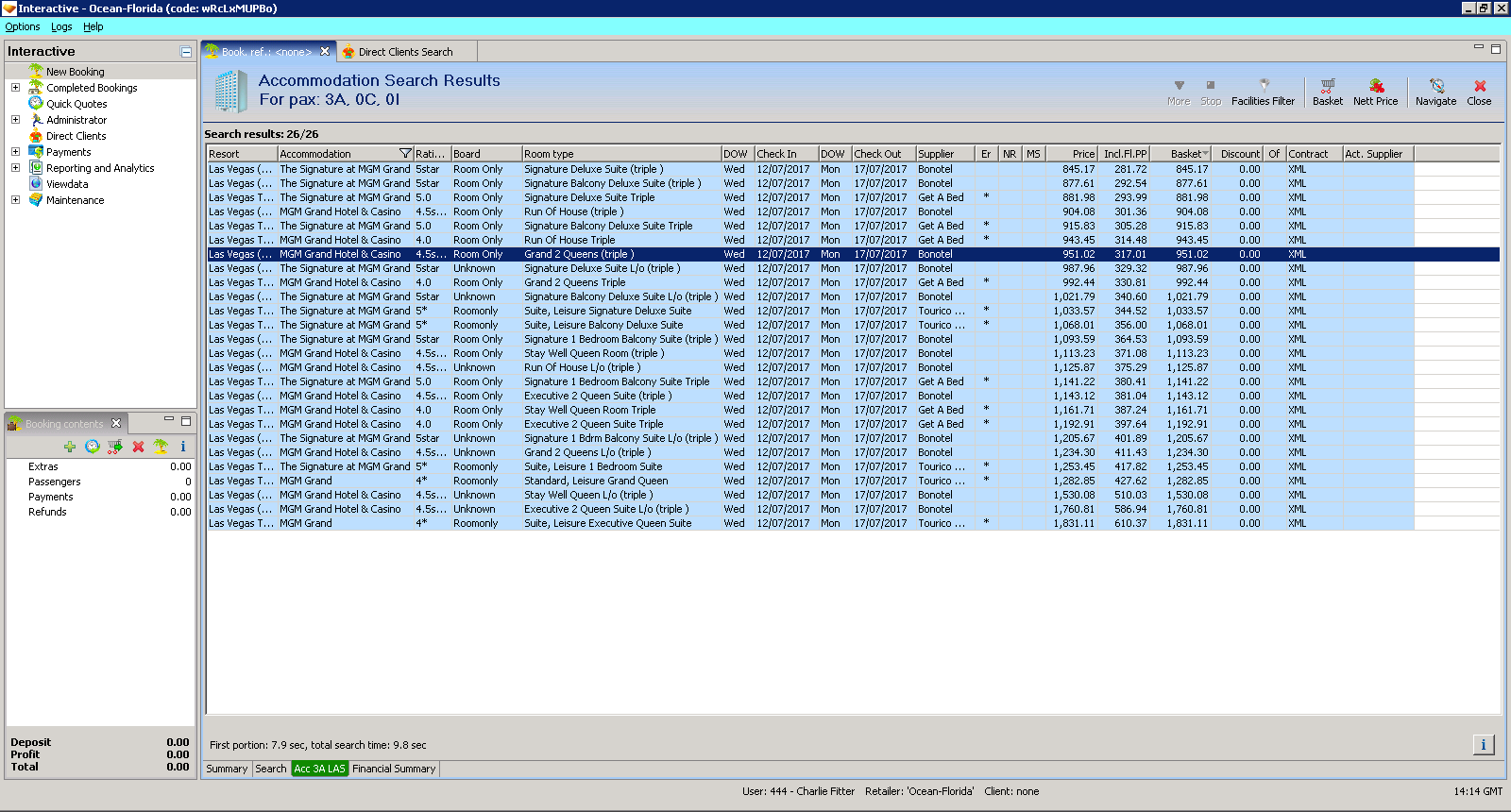Switch to the Search bottom tab
Screen dimensions: 1511x812
click(271, 769)
